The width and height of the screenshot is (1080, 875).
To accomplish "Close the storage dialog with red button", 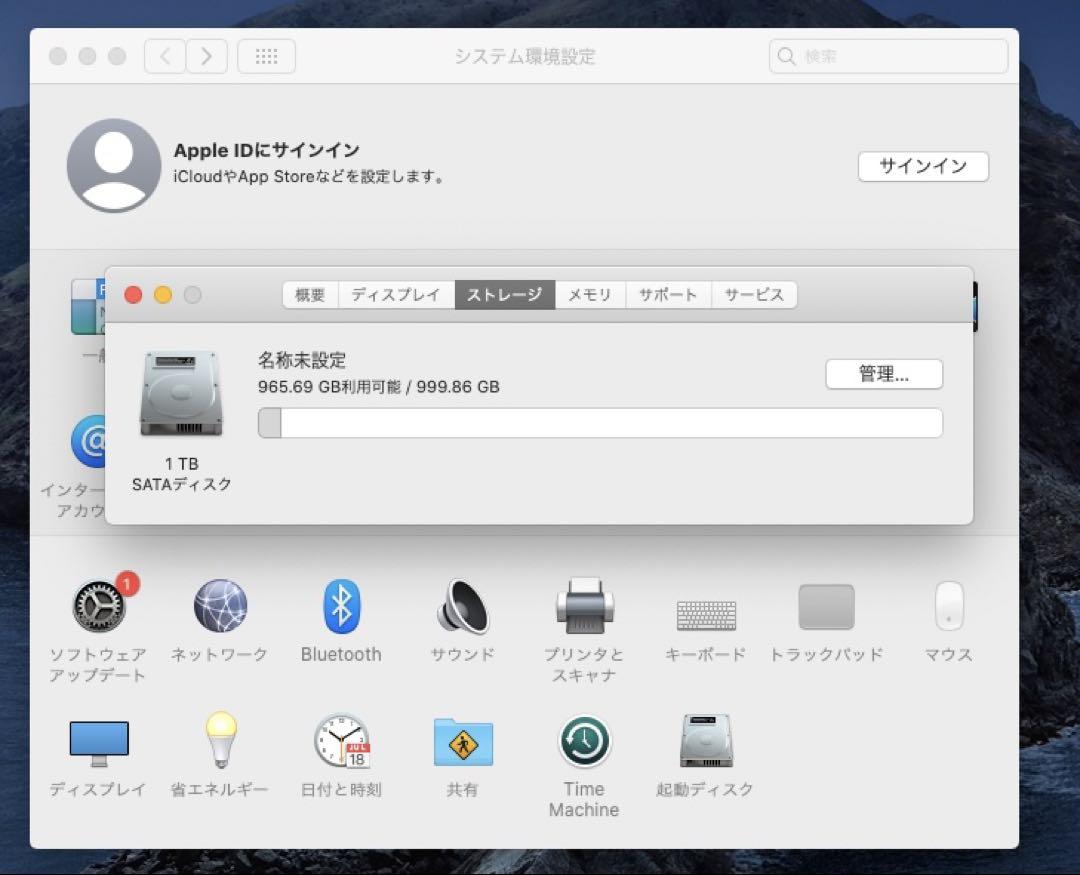I will (133, 295).
